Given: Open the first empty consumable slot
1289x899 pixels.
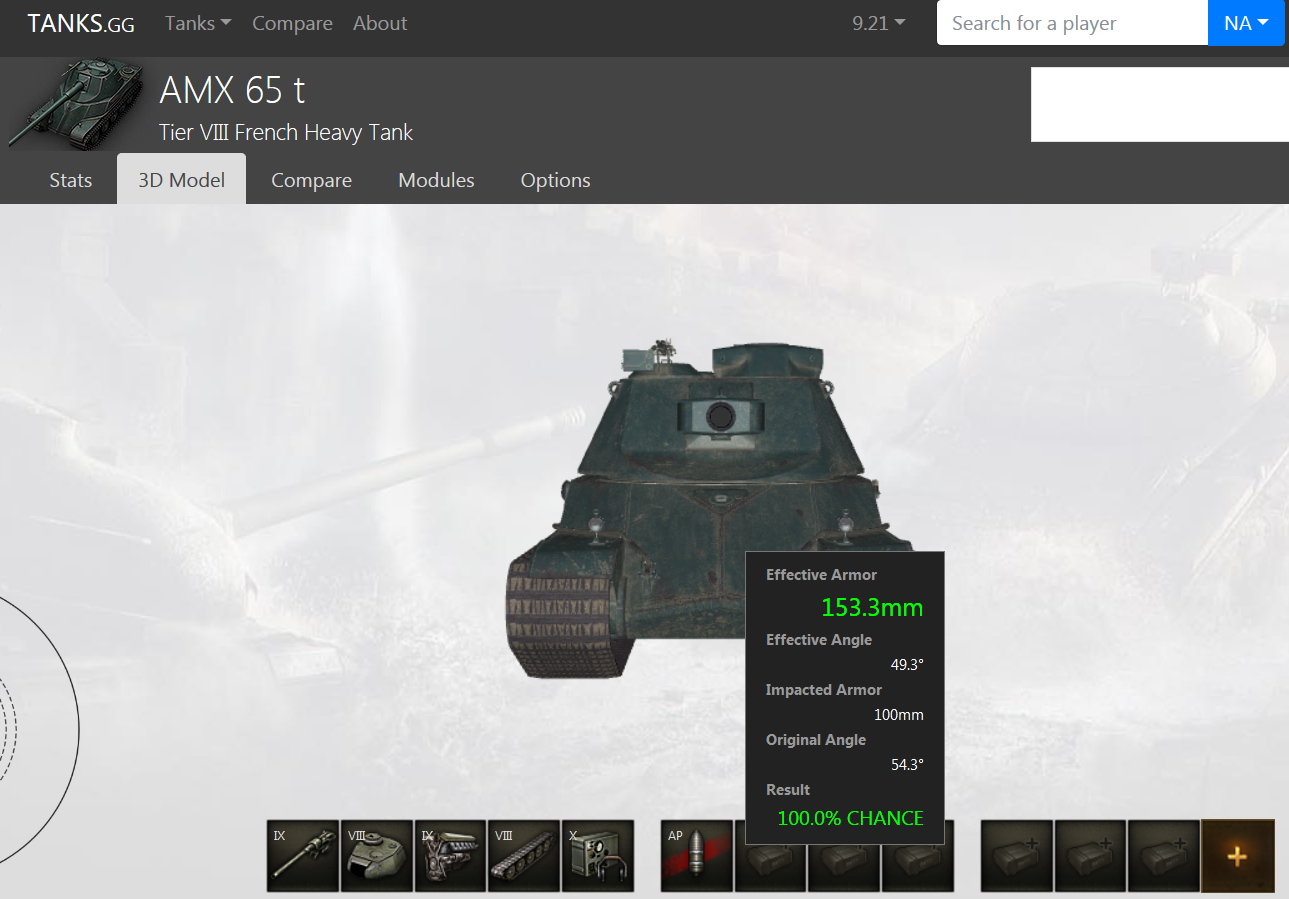Looking at the screenshot, I should pyautogui.click(x=1016, y=855).
